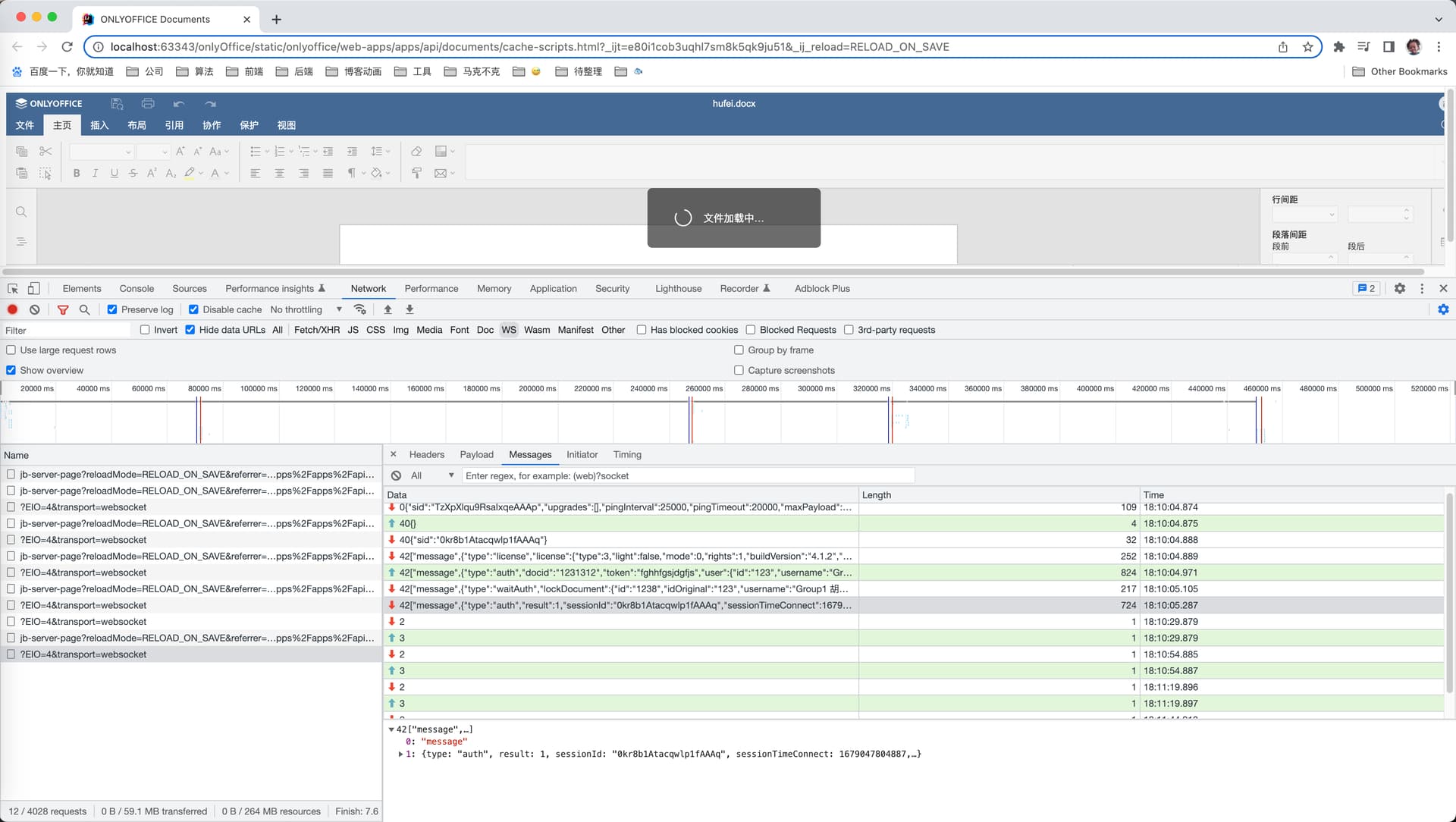Enable 3rd-party requests checkbox

[x=849, y=330]
